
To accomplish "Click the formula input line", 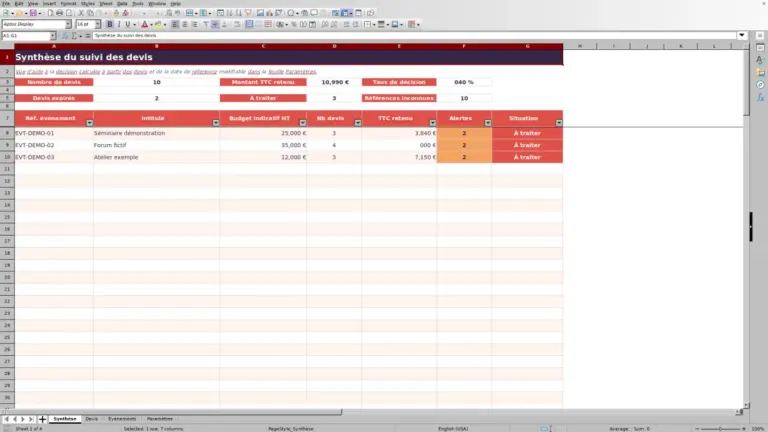I will tap(414, 36).
